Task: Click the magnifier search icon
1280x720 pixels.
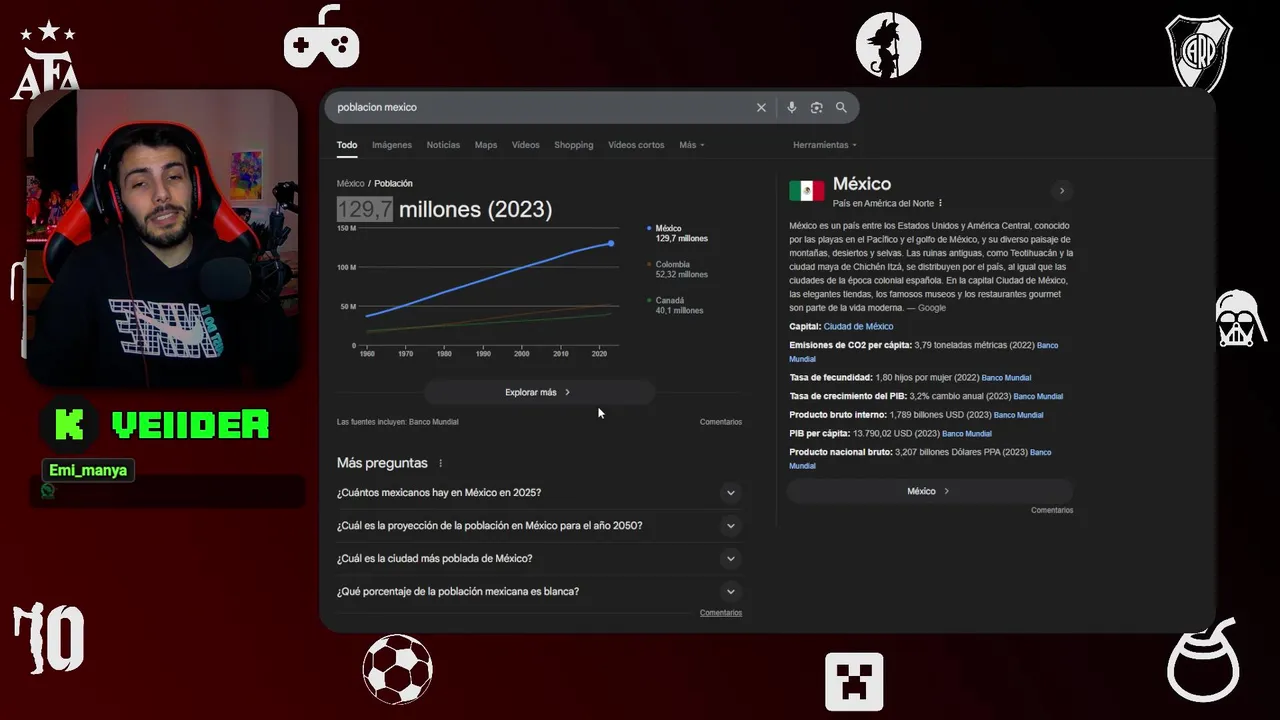Action: coord(841,107)
